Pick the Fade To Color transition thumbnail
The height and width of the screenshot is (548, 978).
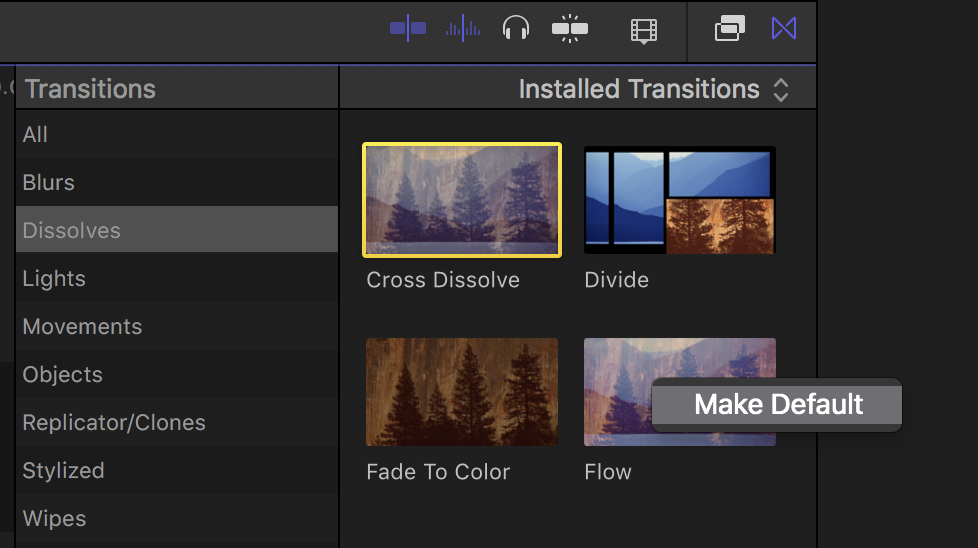tap(462, 391)
